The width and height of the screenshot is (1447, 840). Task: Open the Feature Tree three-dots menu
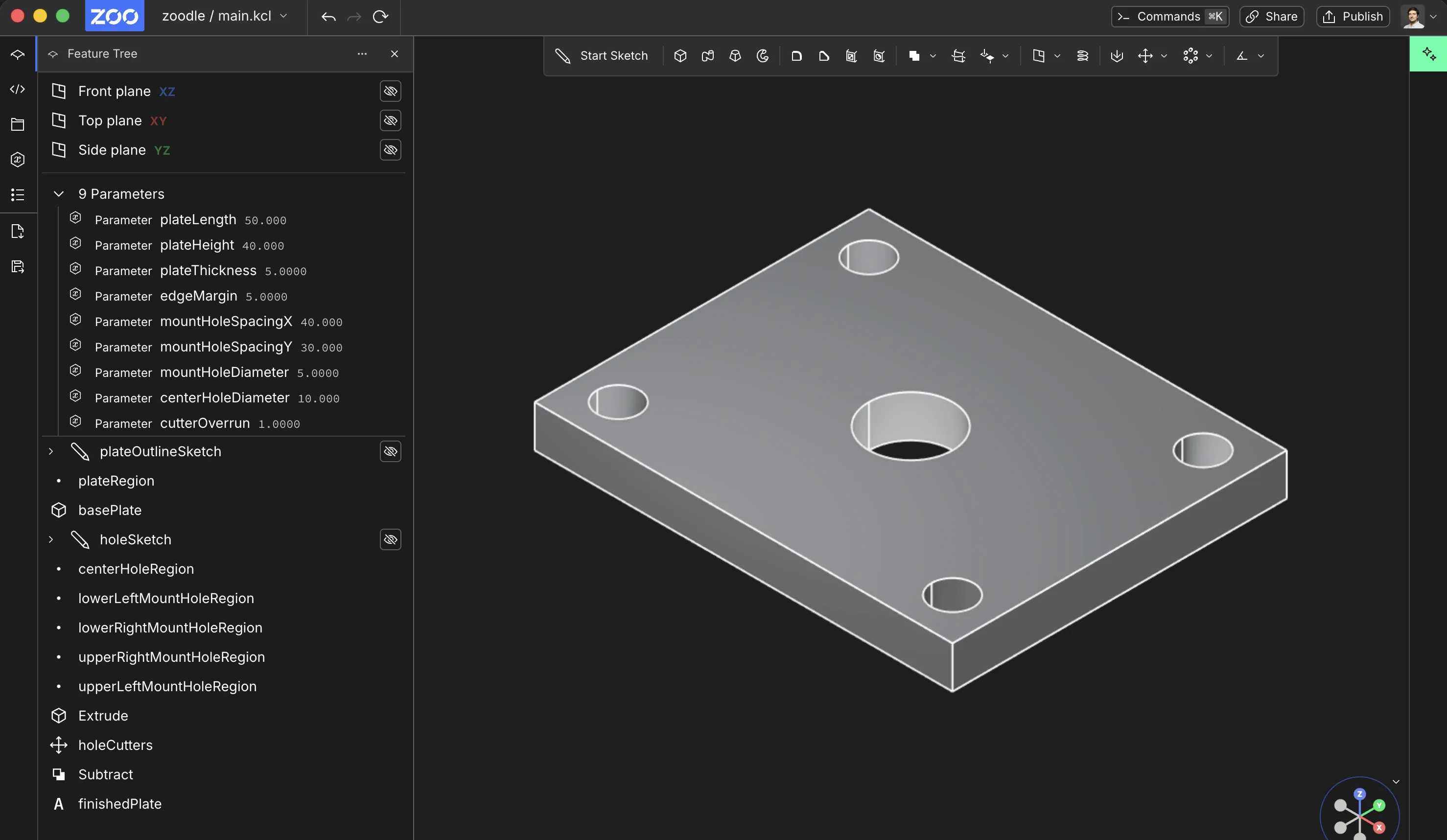362,54
